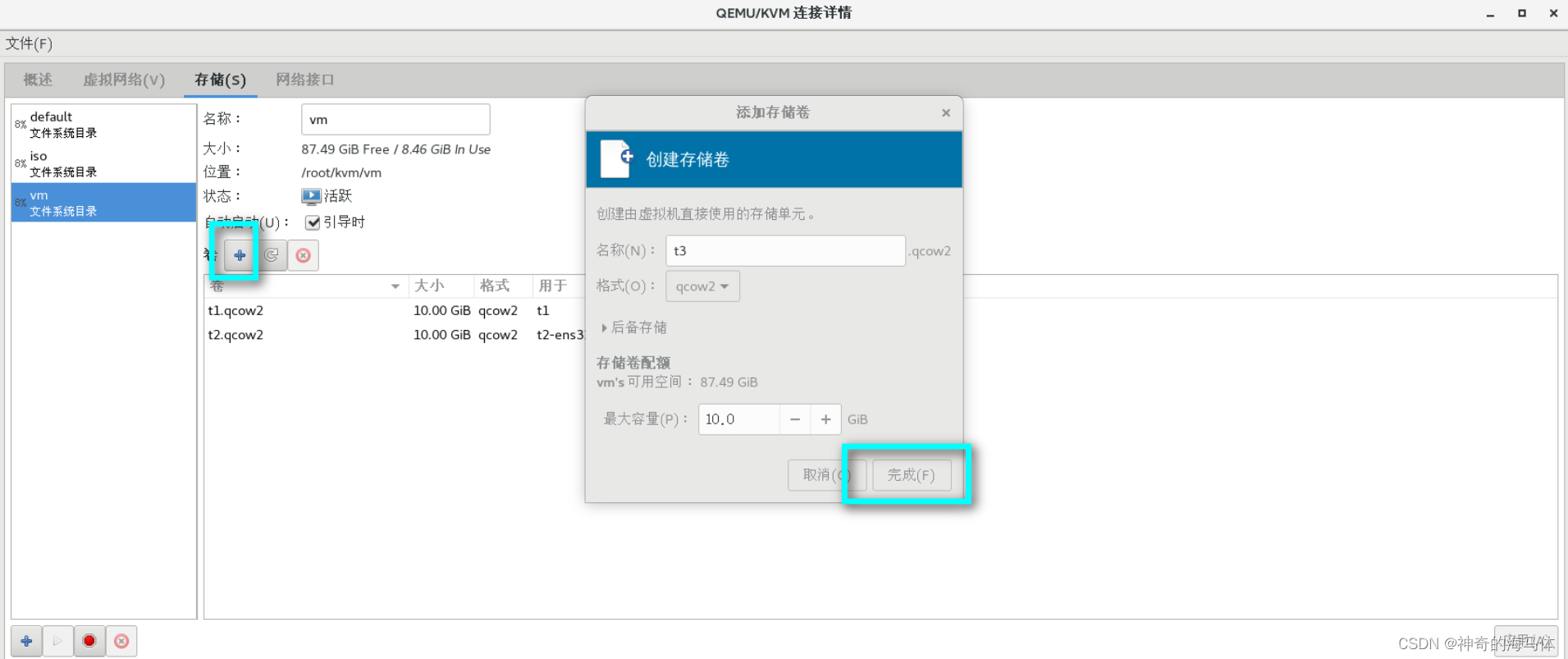The height and width of the screenshot is (659, 1568).
Task: Switch to the 网络接口 tab
Action: (x=304, y=80)
